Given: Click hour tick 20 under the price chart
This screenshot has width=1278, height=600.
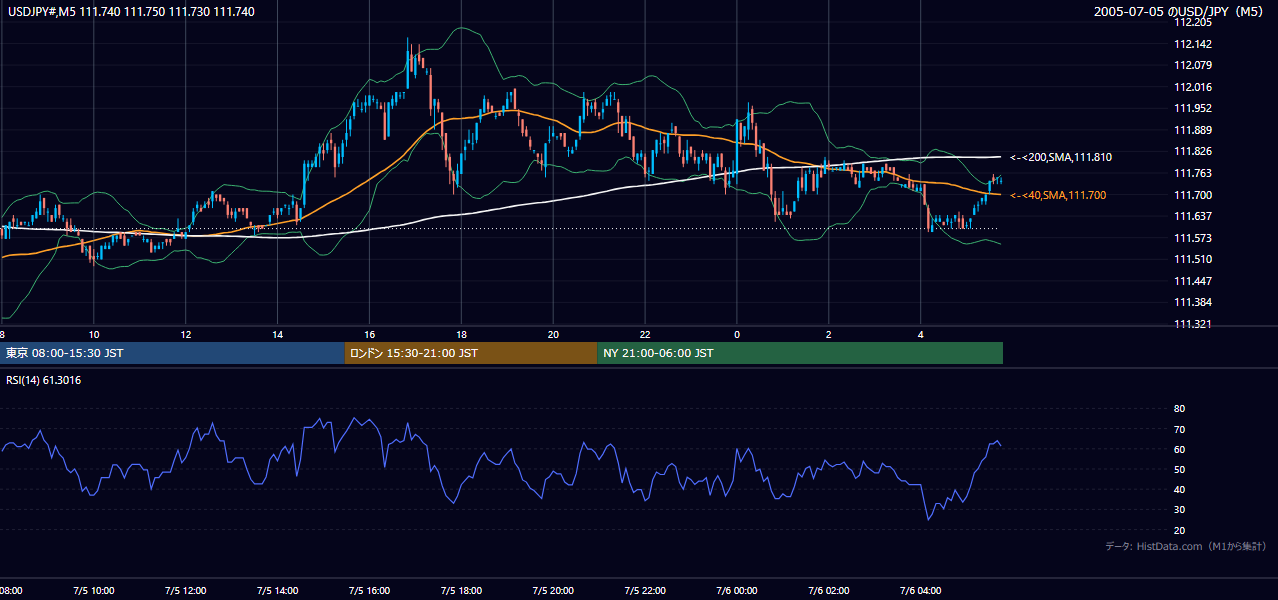Looking at the screenshot, I should (553, 334).
